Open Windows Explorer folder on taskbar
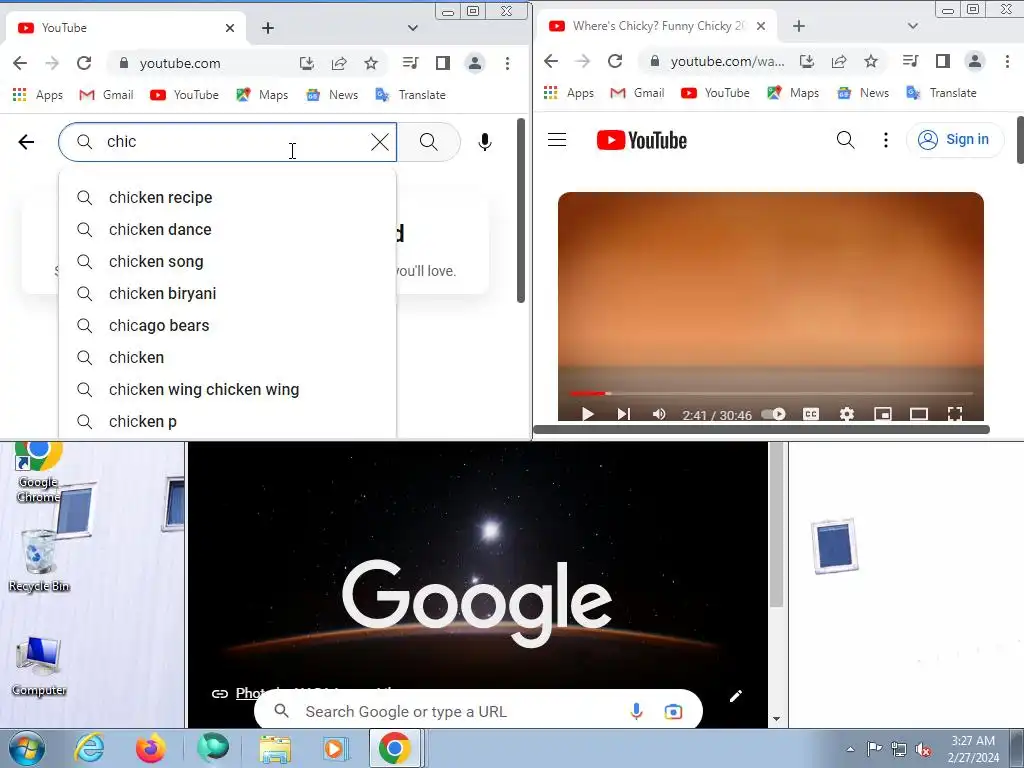 click(x=275, y=749)
